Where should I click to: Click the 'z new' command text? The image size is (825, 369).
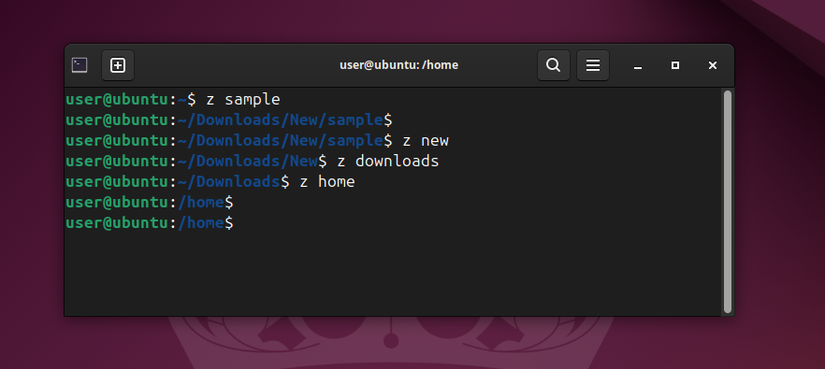pyautogui.click(x=426, y=141)
